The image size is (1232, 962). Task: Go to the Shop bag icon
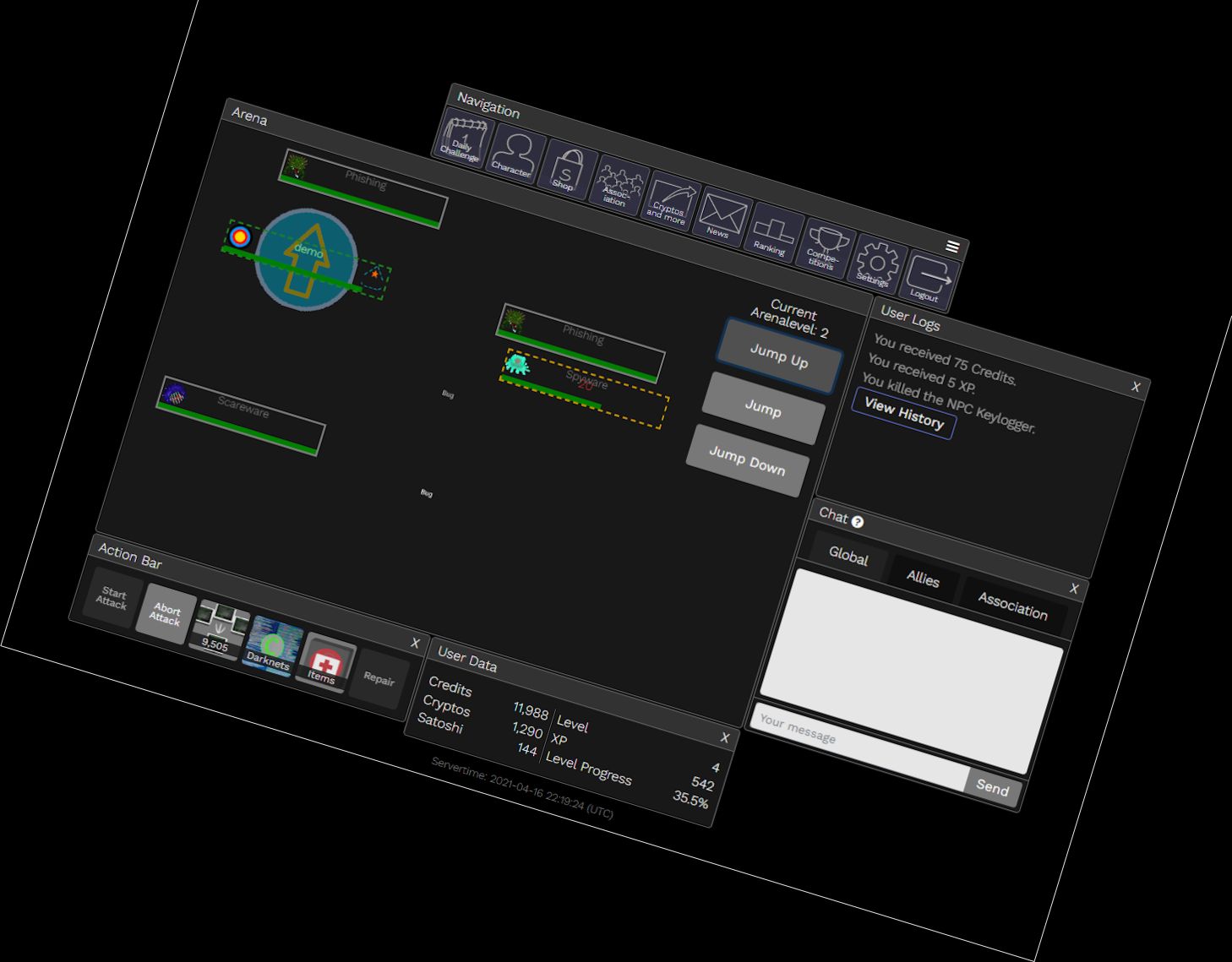(x=566, y=168)
